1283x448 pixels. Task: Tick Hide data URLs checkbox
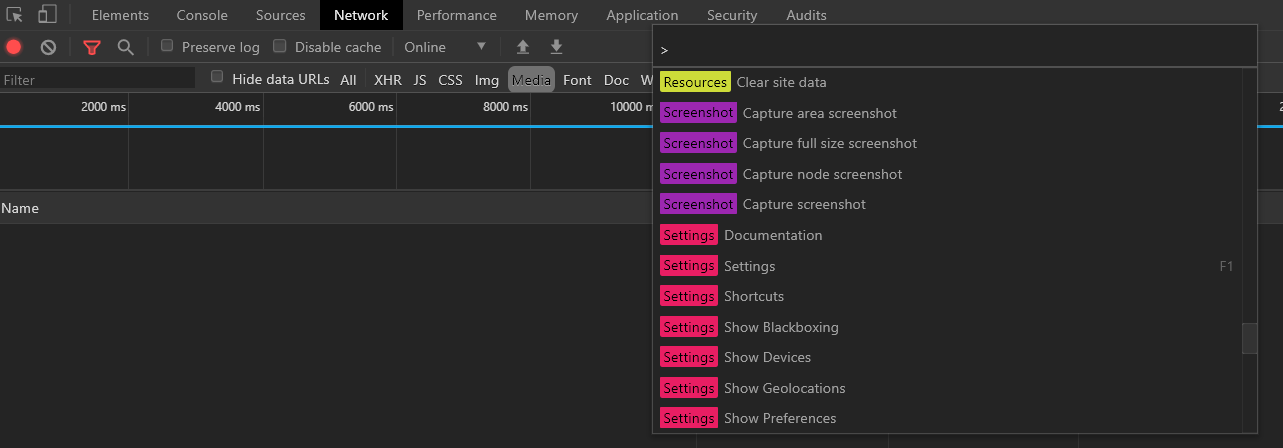tap(217, 78)
